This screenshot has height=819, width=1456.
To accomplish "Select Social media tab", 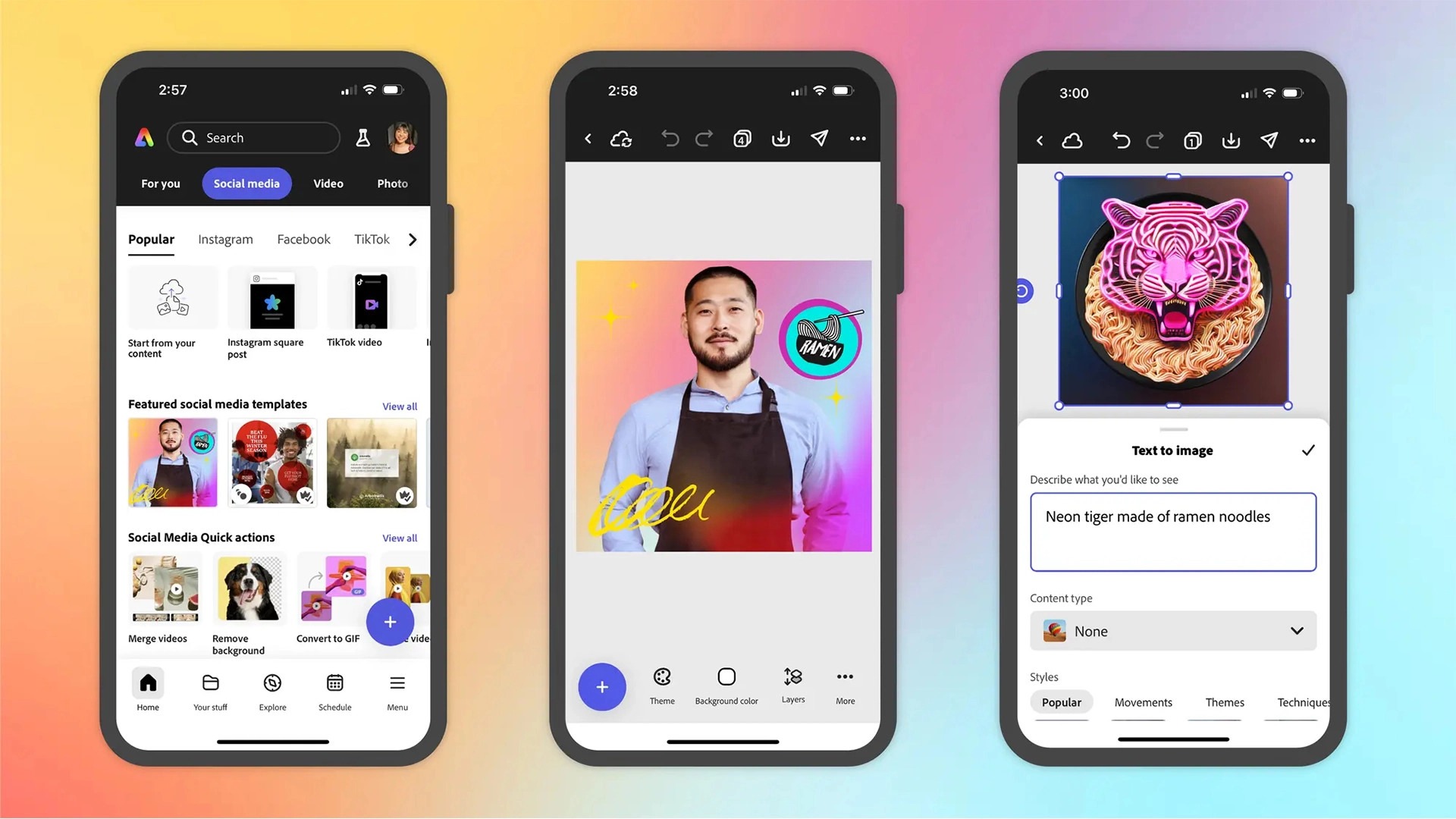I will click(247, 183).
